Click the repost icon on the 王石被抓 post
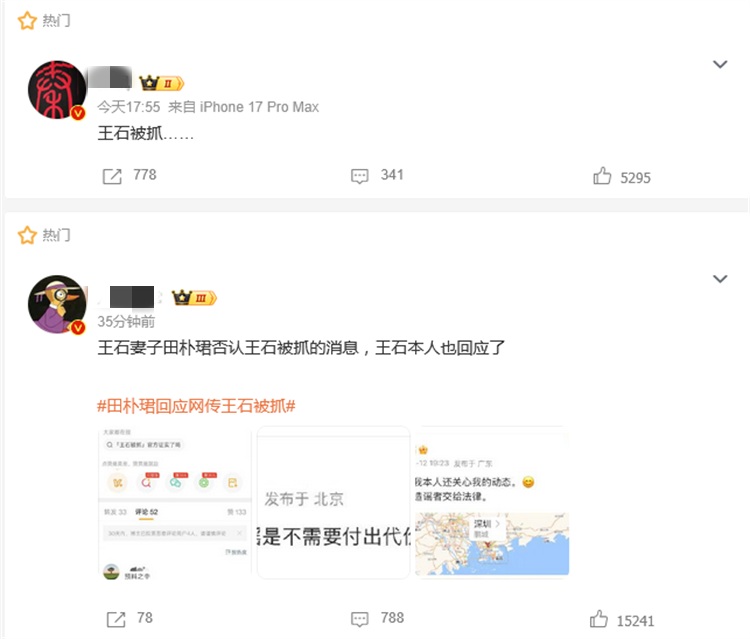 pos(112,176)
